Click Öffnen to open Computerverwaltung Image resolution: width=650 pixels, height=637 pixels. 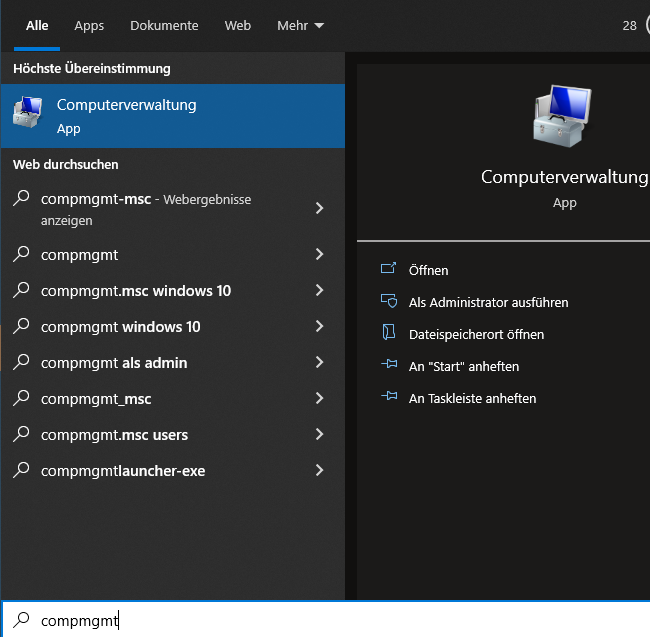(429, 270)
